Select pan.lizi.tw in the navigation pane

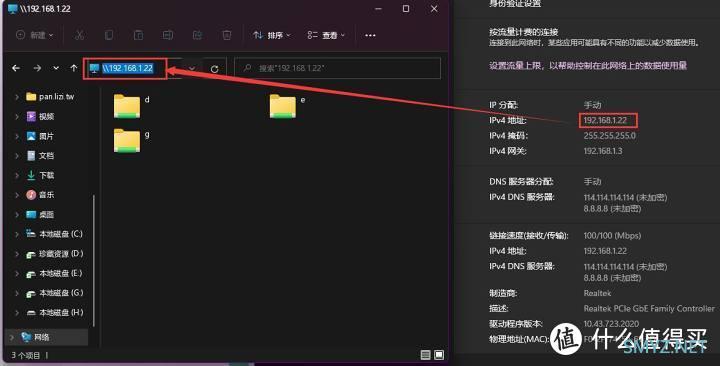point(50,96)
